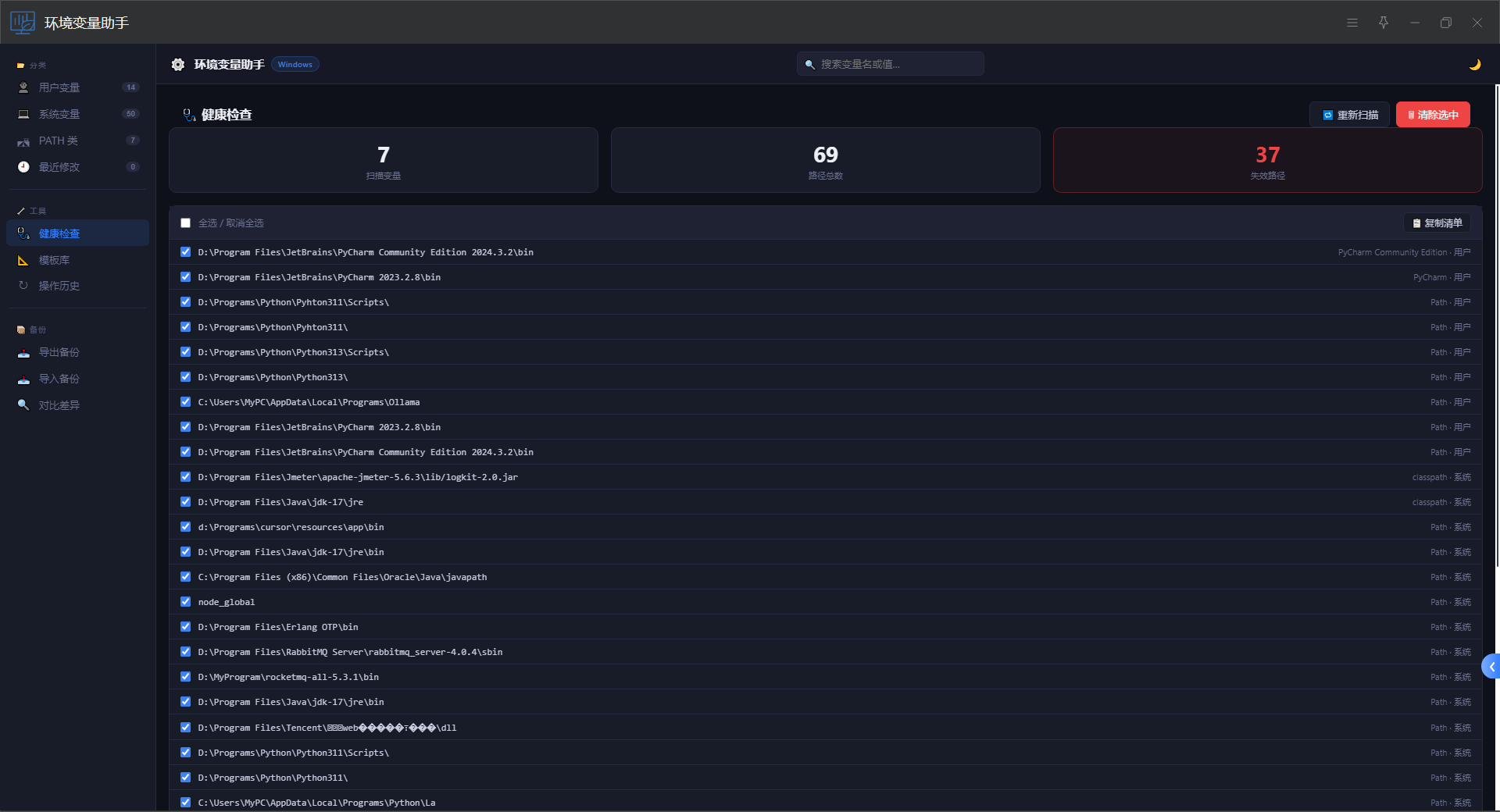Click the 对比差异 magnifier icon
This screenshot has width=1500, height=812.
pyautogui.click(x=23, y=405)
